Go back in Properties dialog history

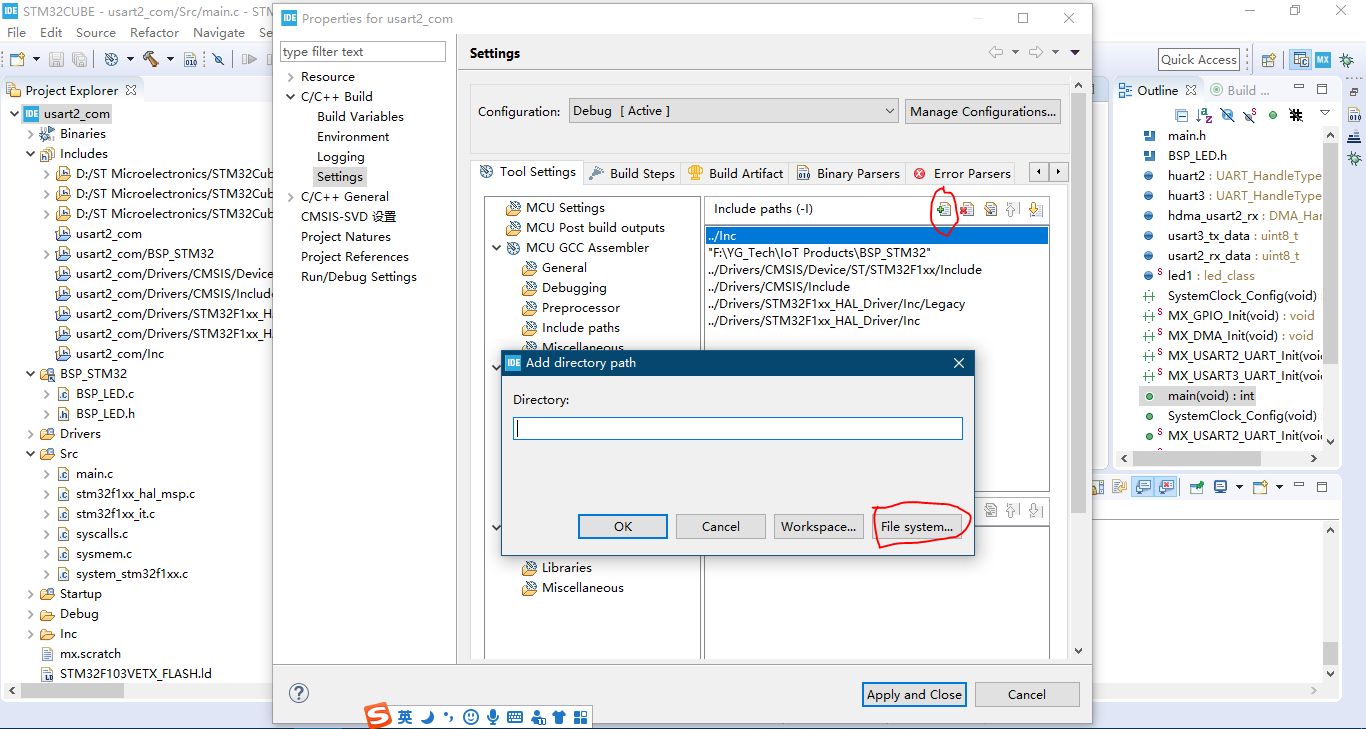[996, 53]
